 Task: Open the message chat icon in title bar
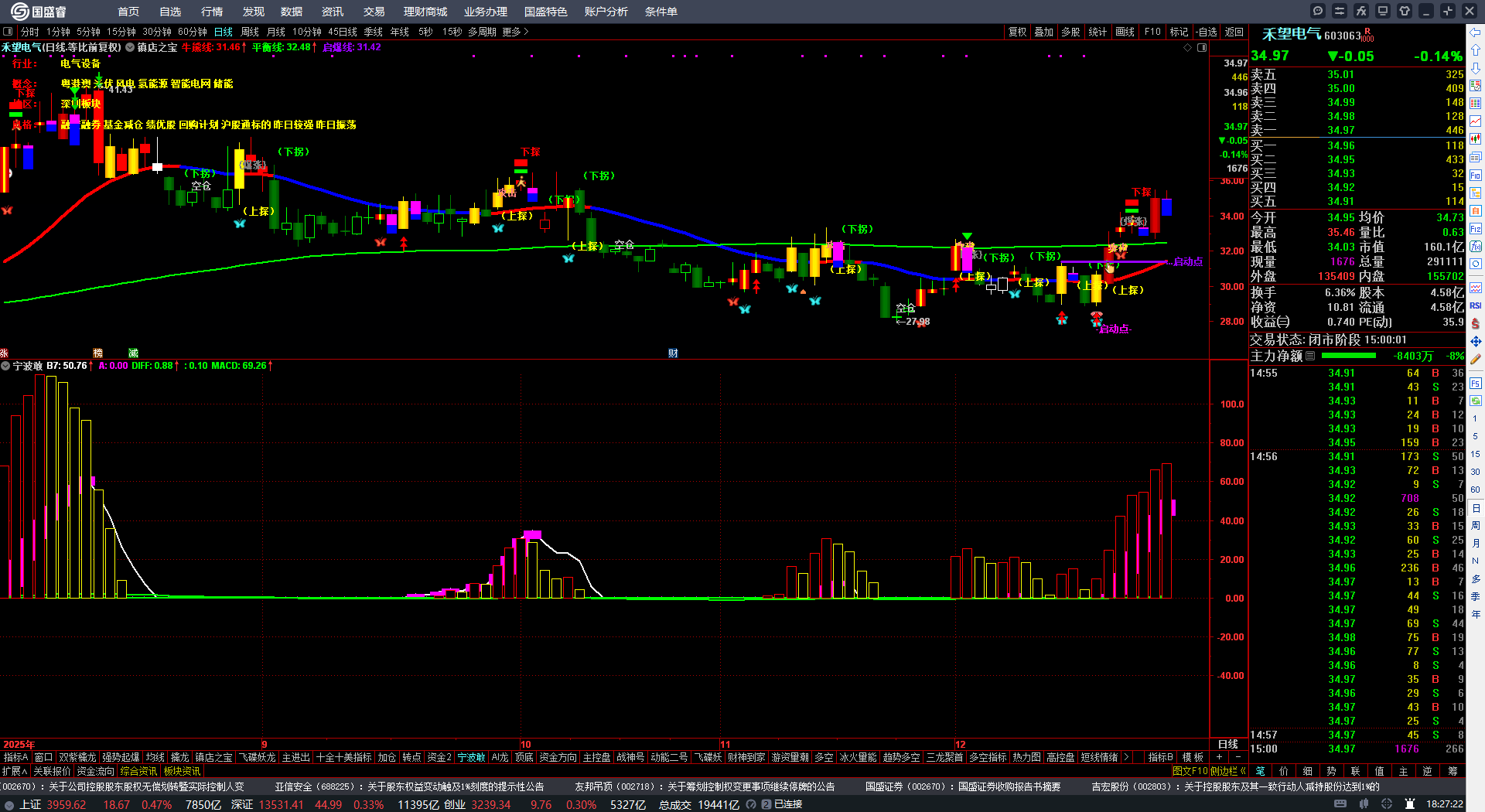pyautogui.click(x=1318, y=11)
